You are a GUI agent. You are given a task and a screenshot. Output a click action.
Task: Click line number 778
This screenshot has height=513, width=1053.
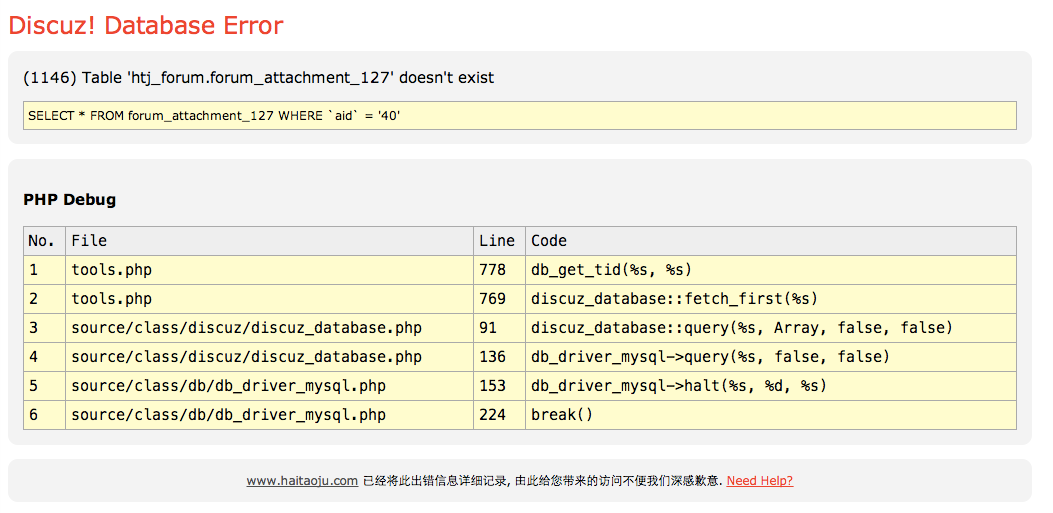500,270
